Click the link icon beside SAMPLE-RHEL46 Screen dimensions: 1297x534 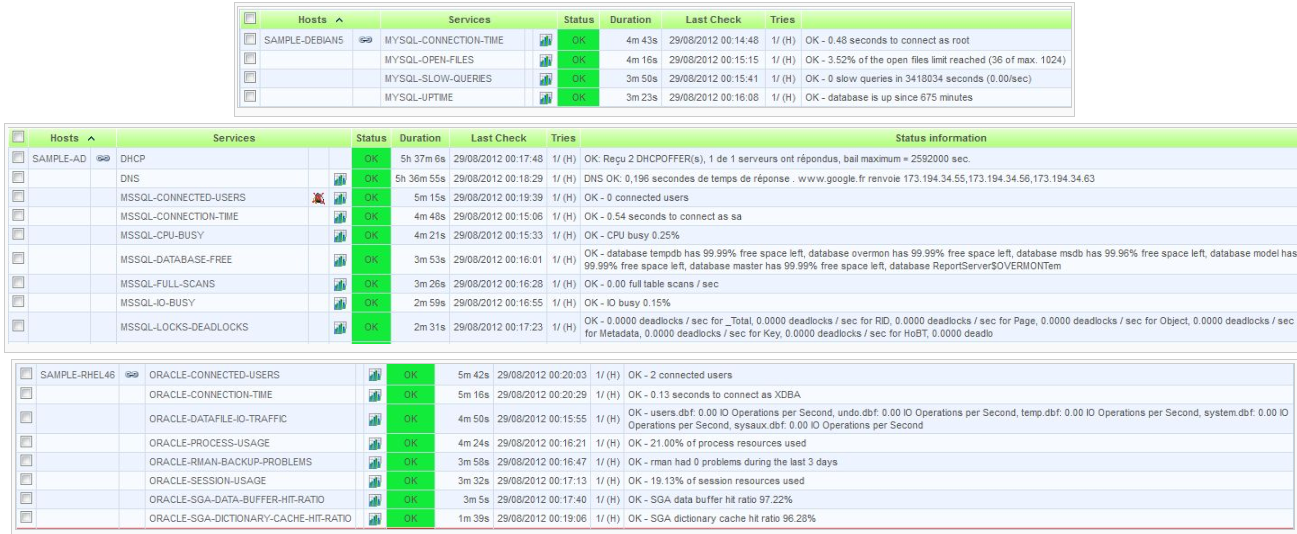click(x=130, y=375)
